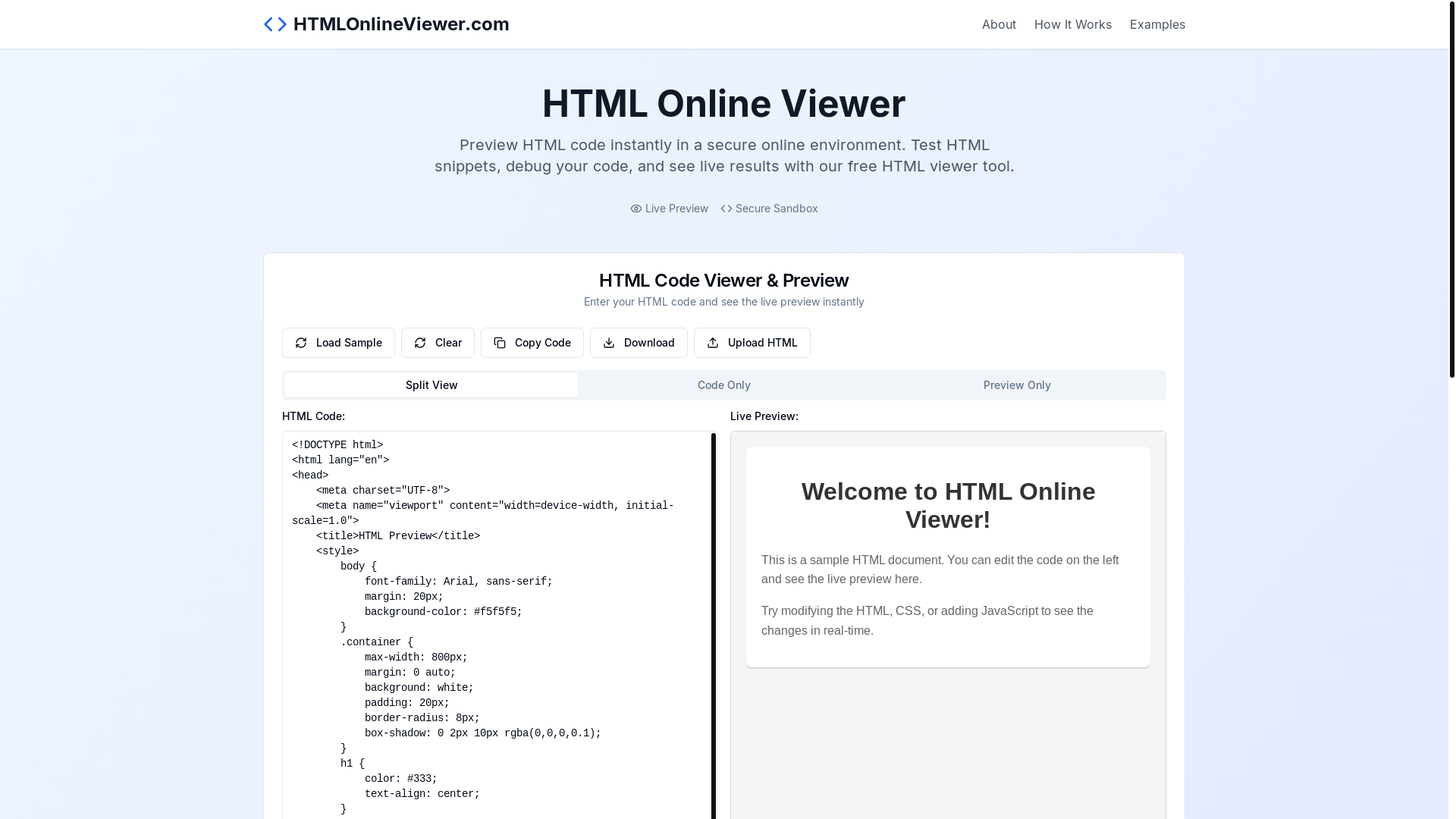Click the code editor's vertical scrollbar
Viewport: 1456px width, 819px height.
[714, 625]
